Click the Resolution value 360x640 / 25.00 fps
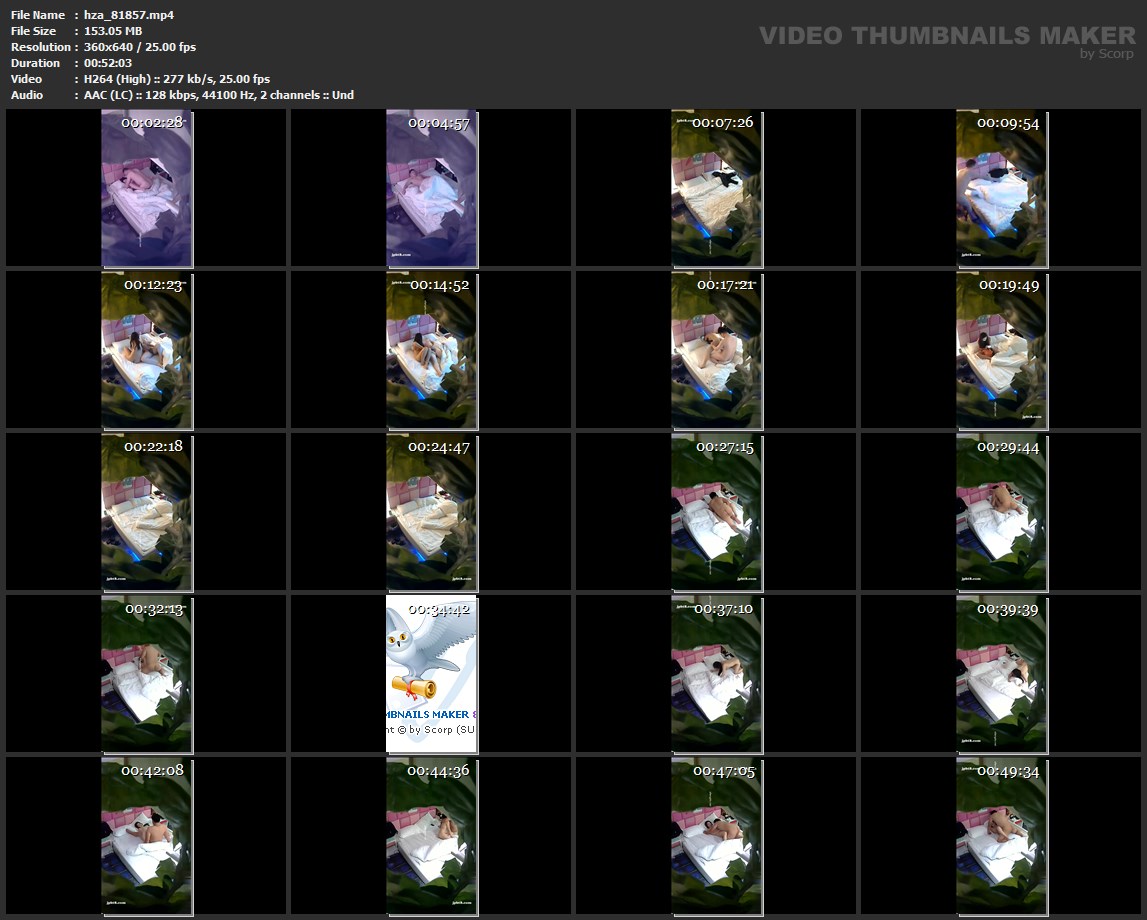 click(x=140, y=47)
